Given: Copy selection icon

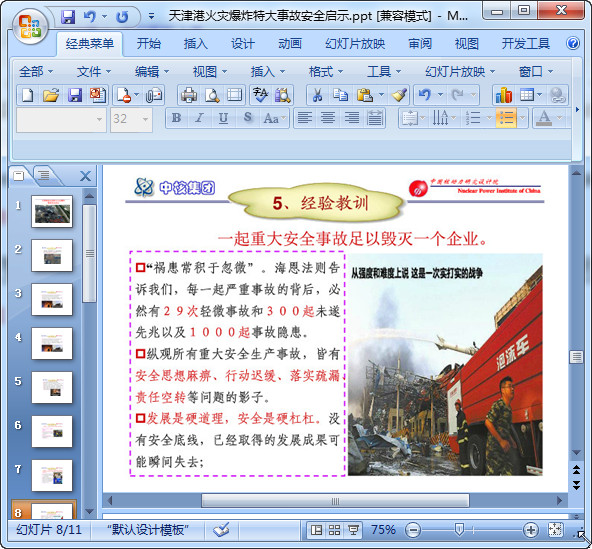Looking at the screenshot, I should pos(341,95).
